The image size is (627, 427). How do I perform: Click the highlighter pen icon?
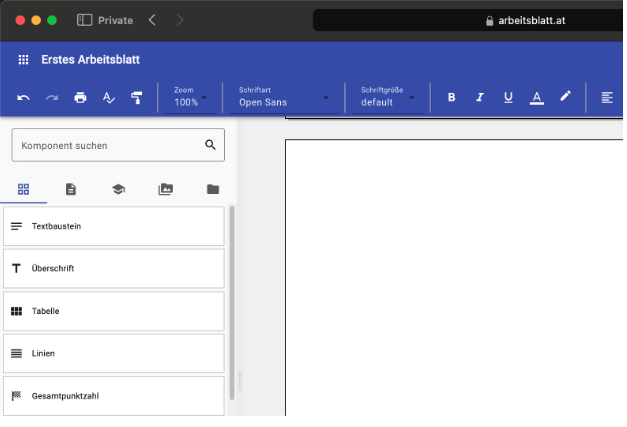click(x=565, y=97)
